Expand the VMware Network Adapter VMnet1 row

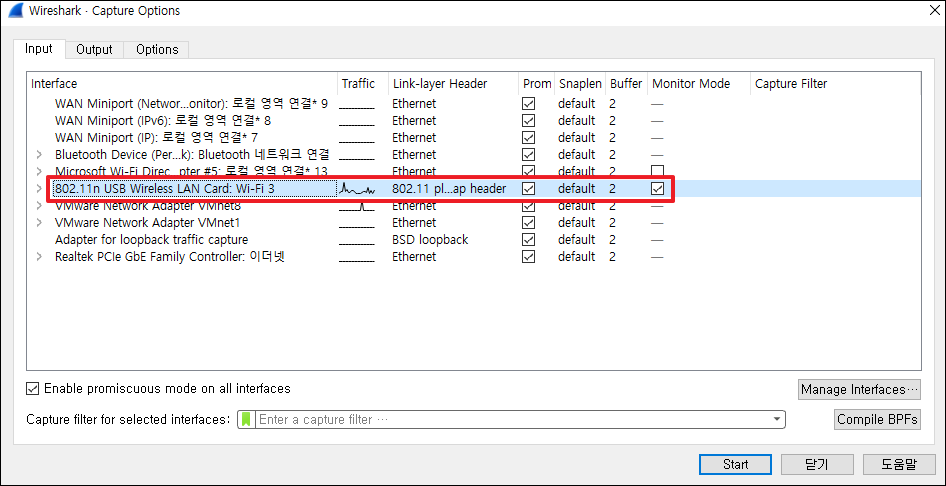pyautogui.click(x=39, y=222)
